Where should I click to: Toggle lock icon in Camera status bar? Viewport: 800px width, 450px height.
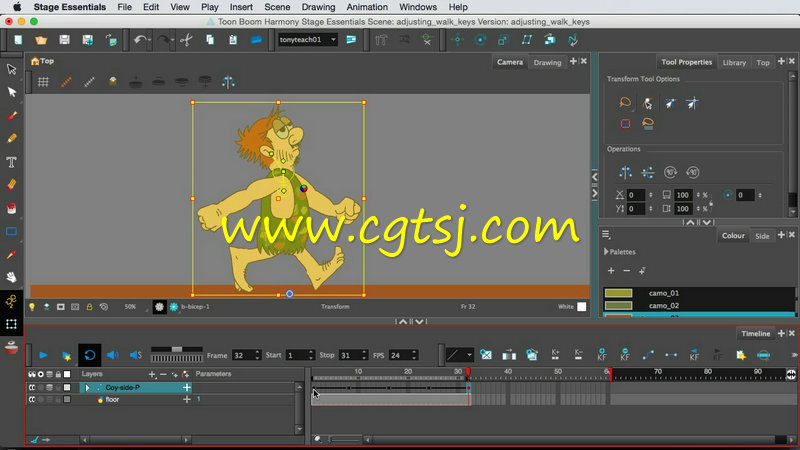(x=89, y=307)
